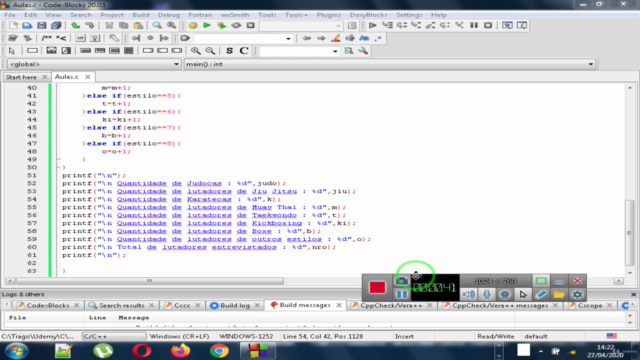This screenshot has height=360, width=640.
Task: Undo the last edit
Action: [x=76, y=25]
